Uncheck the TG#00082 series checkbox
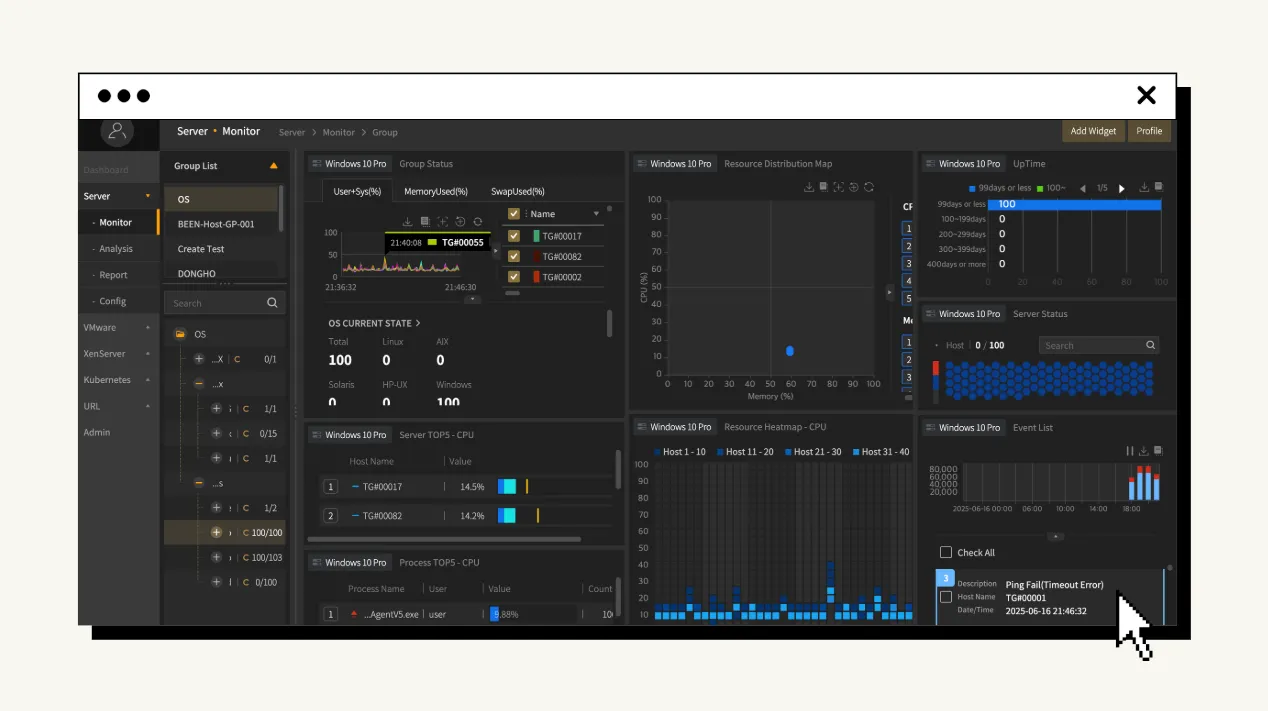 tap(514, 256)
